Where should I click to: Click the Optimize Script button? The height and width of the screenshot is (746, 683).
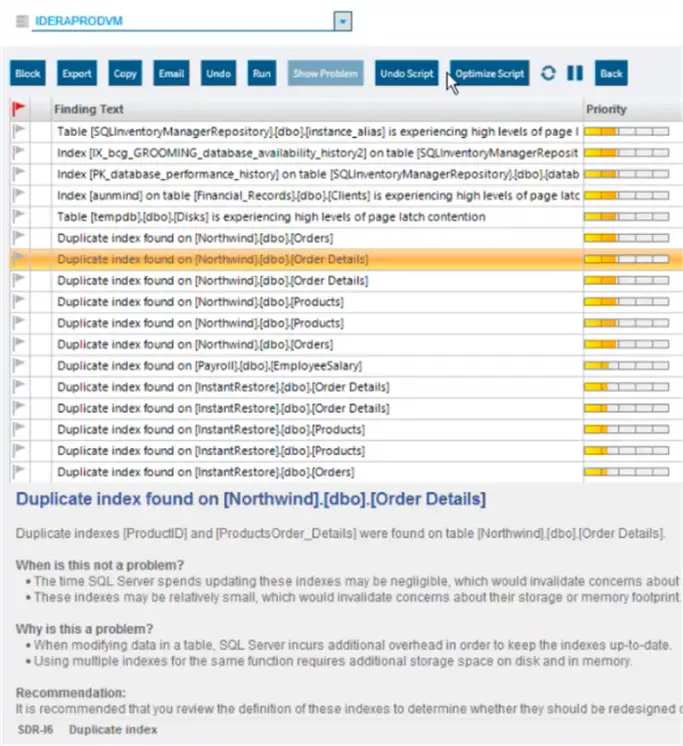[489, 73]
